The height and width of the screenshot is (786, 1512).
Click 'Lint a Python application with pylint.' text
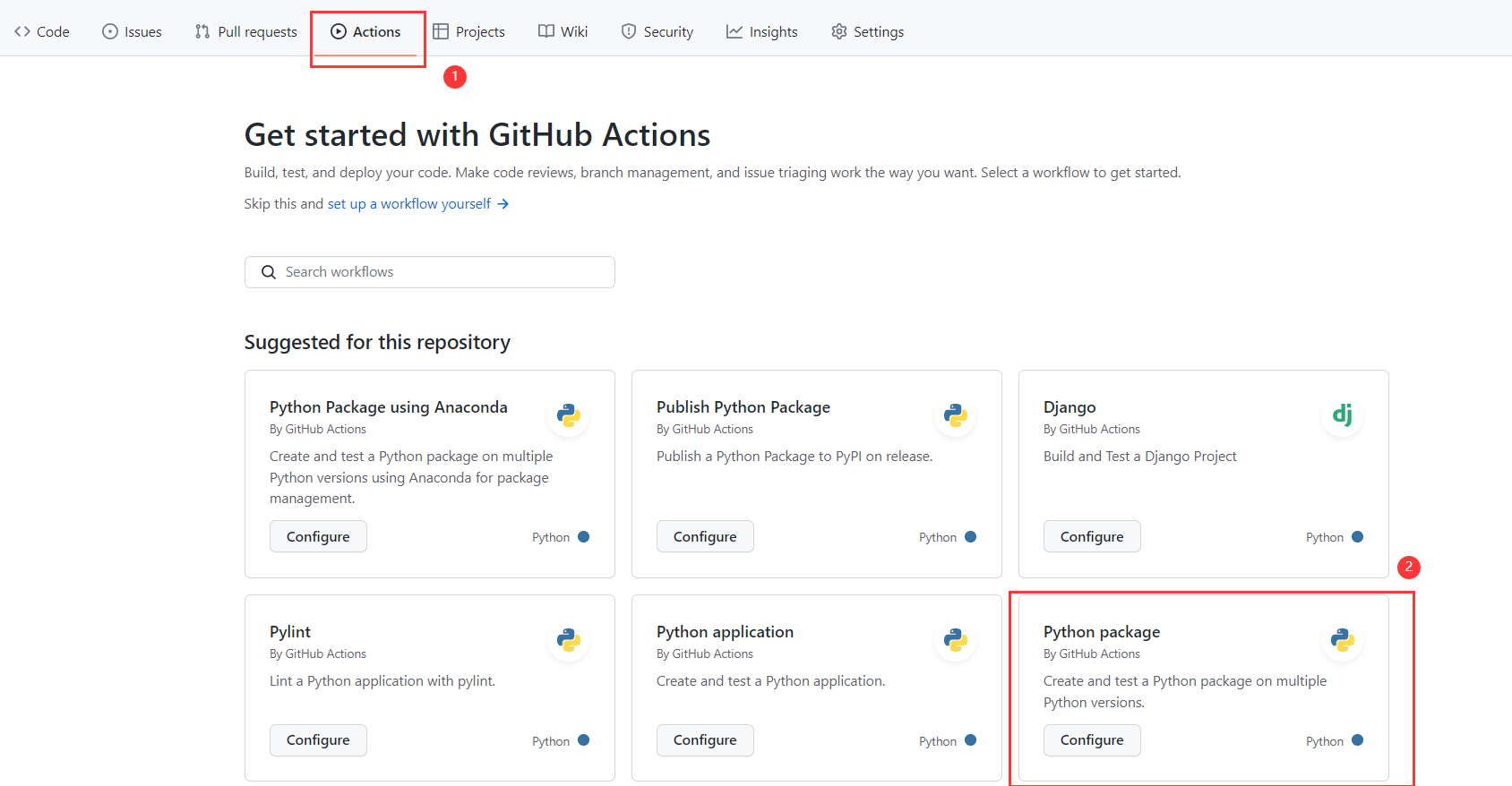point(382,681)
